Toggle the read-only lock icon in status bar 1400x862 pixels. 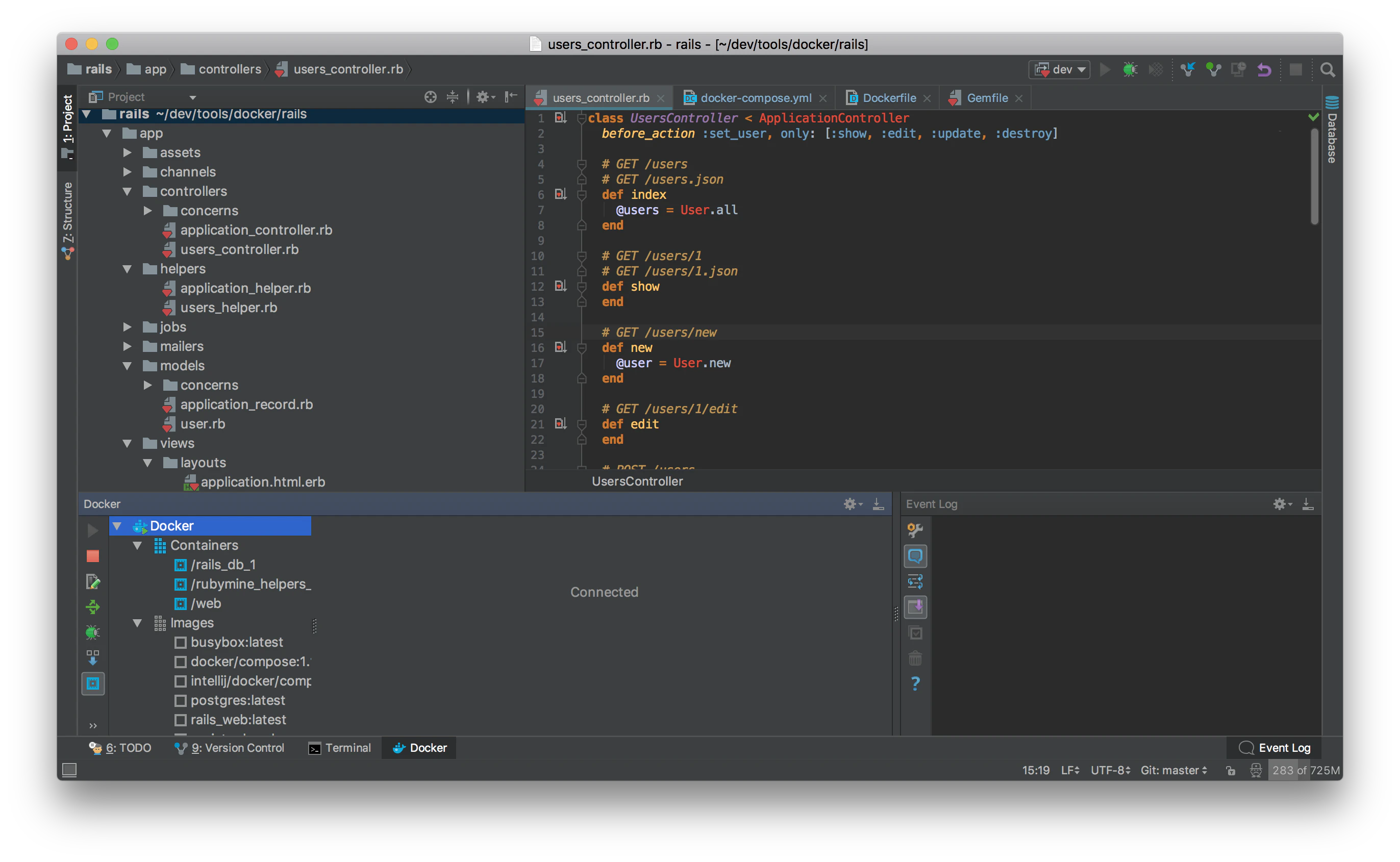pos(1231,771)
